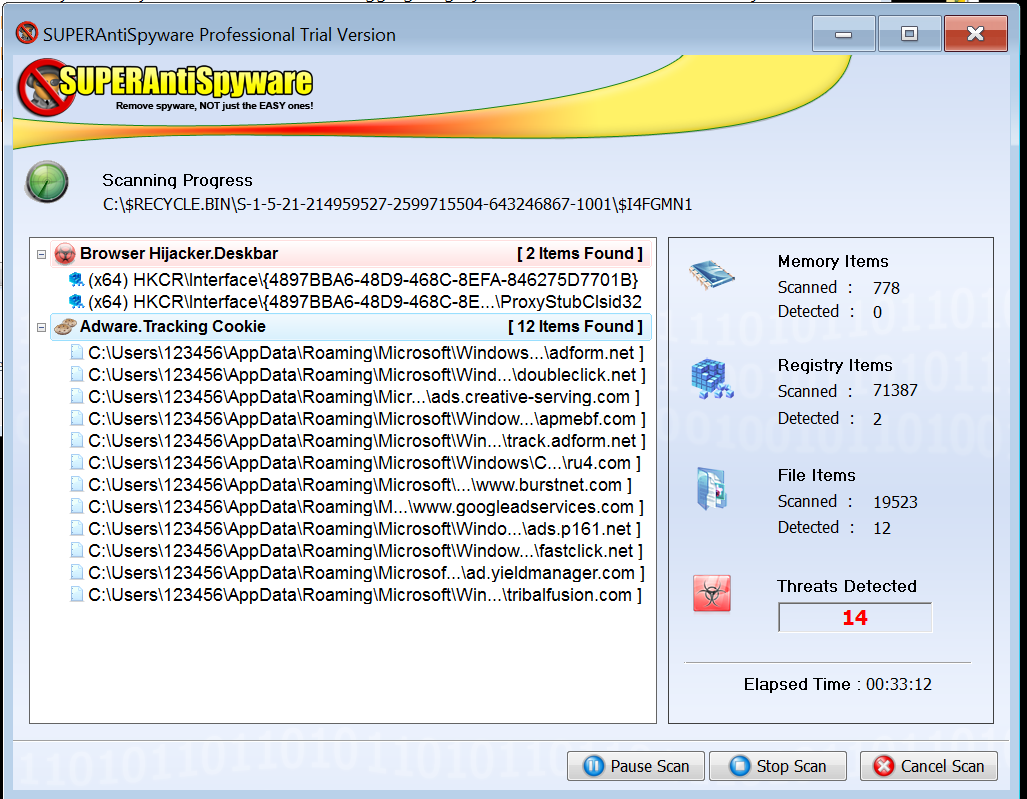The image size is (1027, 799).
Task: Collapse the Browser Hijacker.Deskbar group
Action: (41, 254)
